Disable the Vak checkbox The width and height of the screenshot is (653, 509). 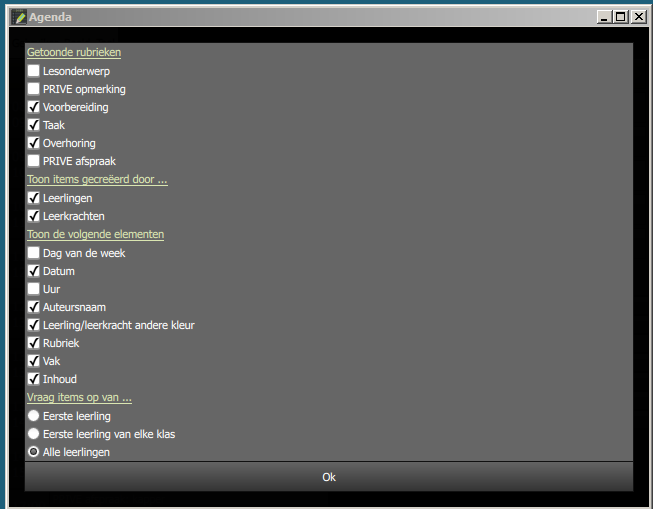[x=33, y=361]
